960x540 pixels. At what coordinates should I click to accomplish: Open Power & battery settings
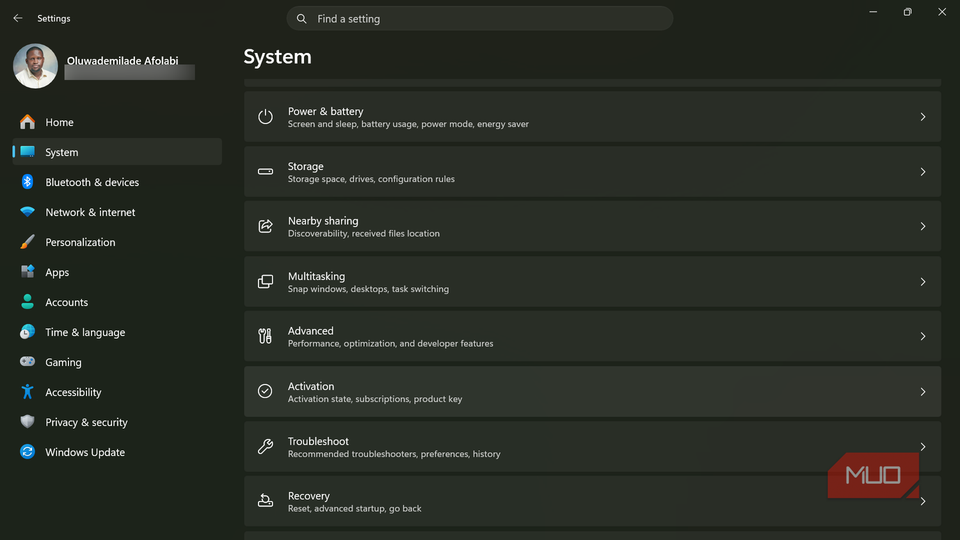(592, 117)
